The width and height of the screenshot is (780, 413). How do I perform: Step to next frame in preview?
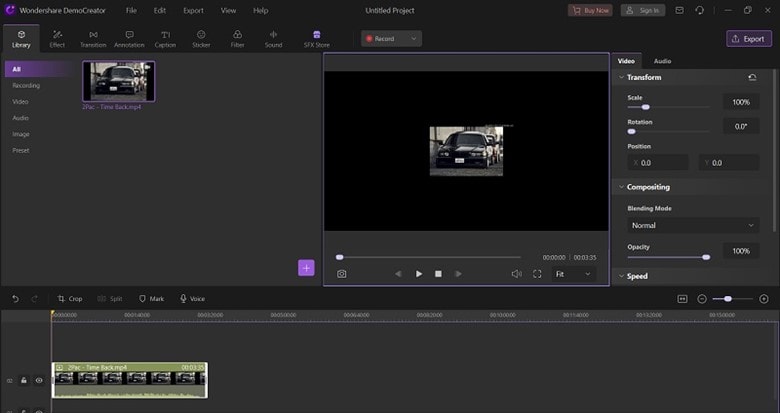(458, 274)
